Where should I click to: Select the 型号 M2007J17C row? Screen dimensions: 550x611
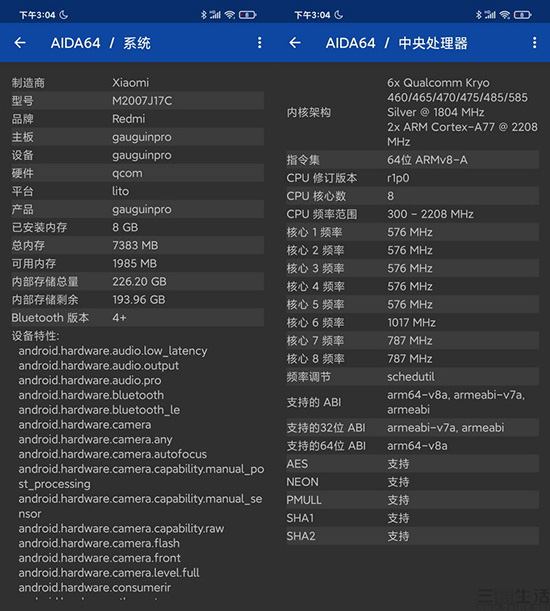(137, 101)
